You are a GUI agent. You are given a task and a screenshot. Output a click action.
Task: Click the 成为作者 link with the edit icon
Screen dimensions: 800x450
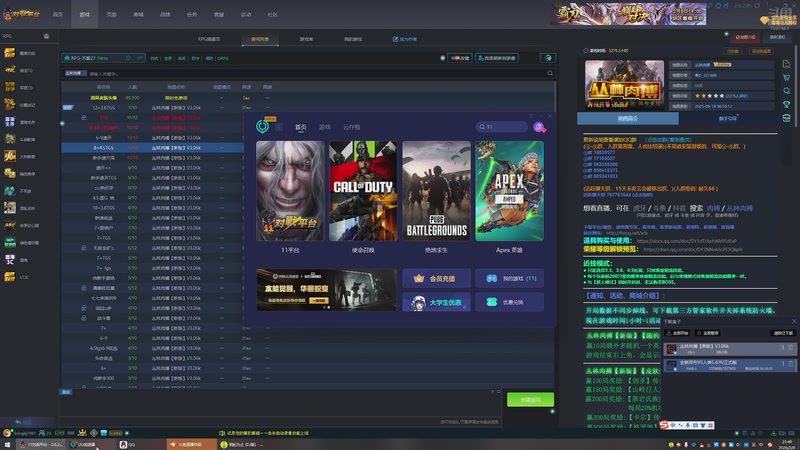tap(405, 39)
